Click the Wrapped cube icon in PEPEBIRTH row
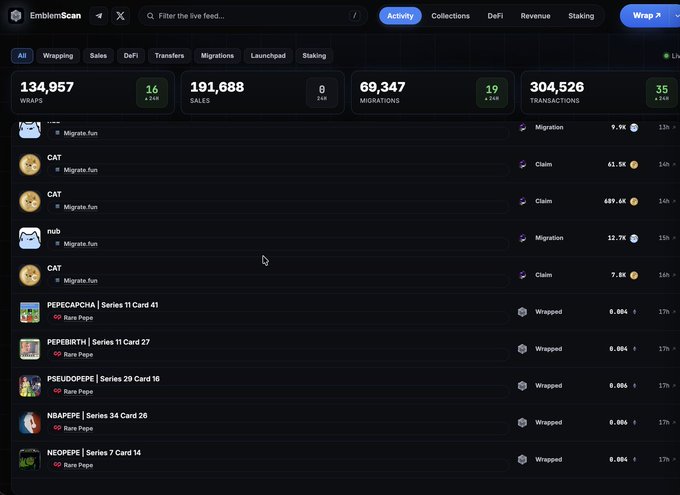The image size is (680, 495). coord(522,349)
